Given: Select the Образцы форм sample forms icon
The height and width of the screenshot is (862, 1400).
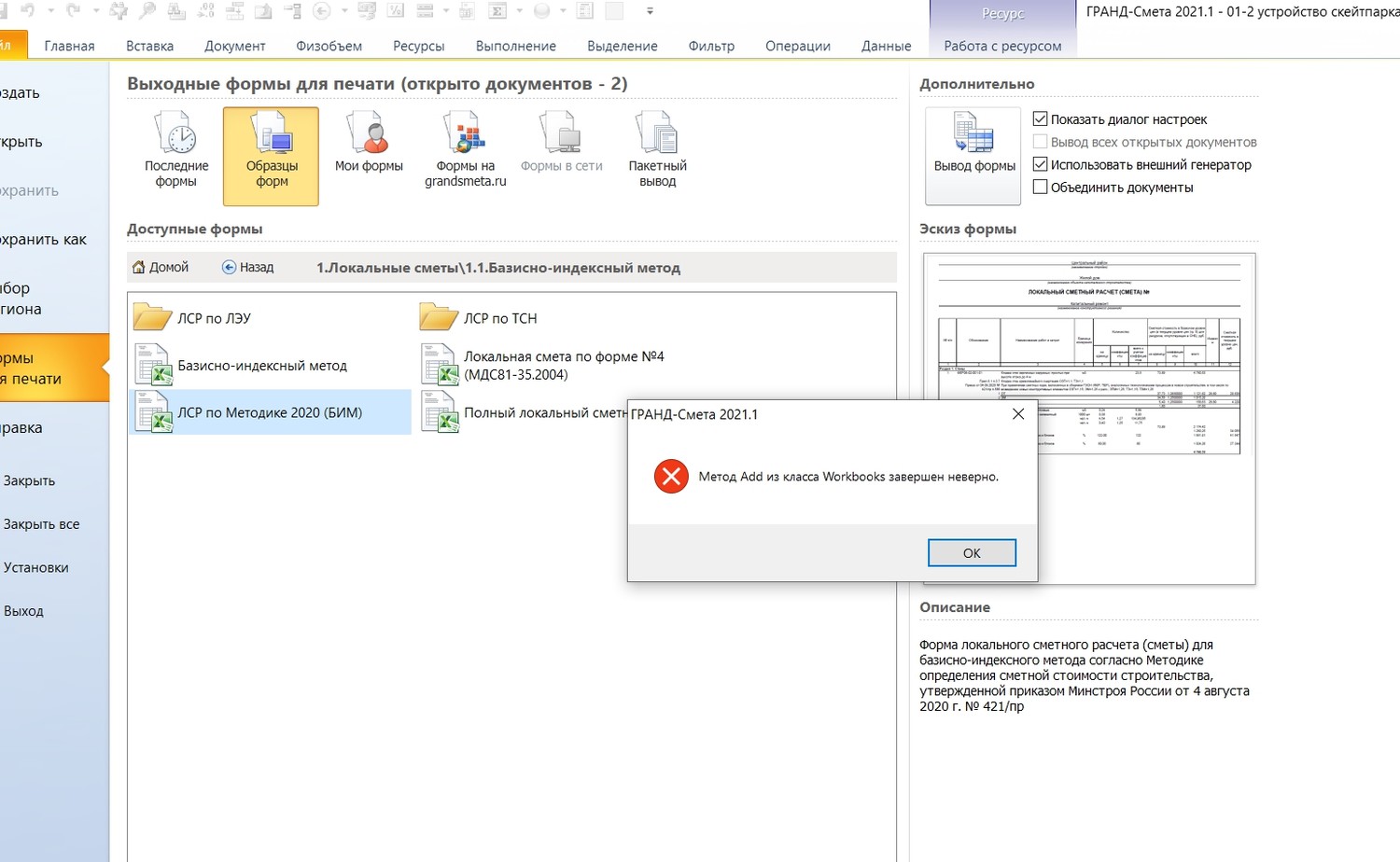Looking at the screenshot, I should [x=271, y=154].
